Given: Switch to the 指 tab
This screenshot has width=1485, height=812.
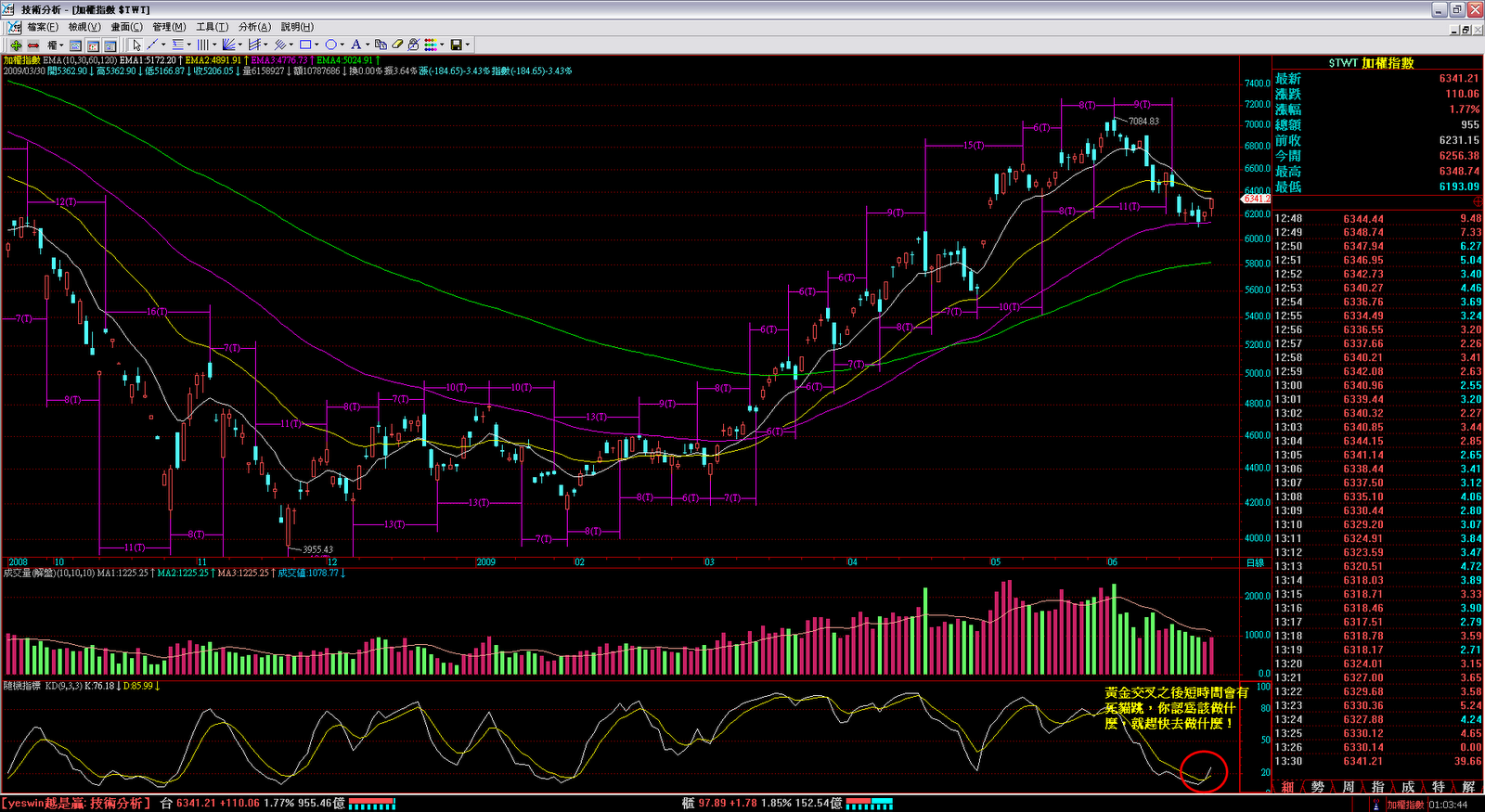Looking at the screenshot, I should [1377, 787].
